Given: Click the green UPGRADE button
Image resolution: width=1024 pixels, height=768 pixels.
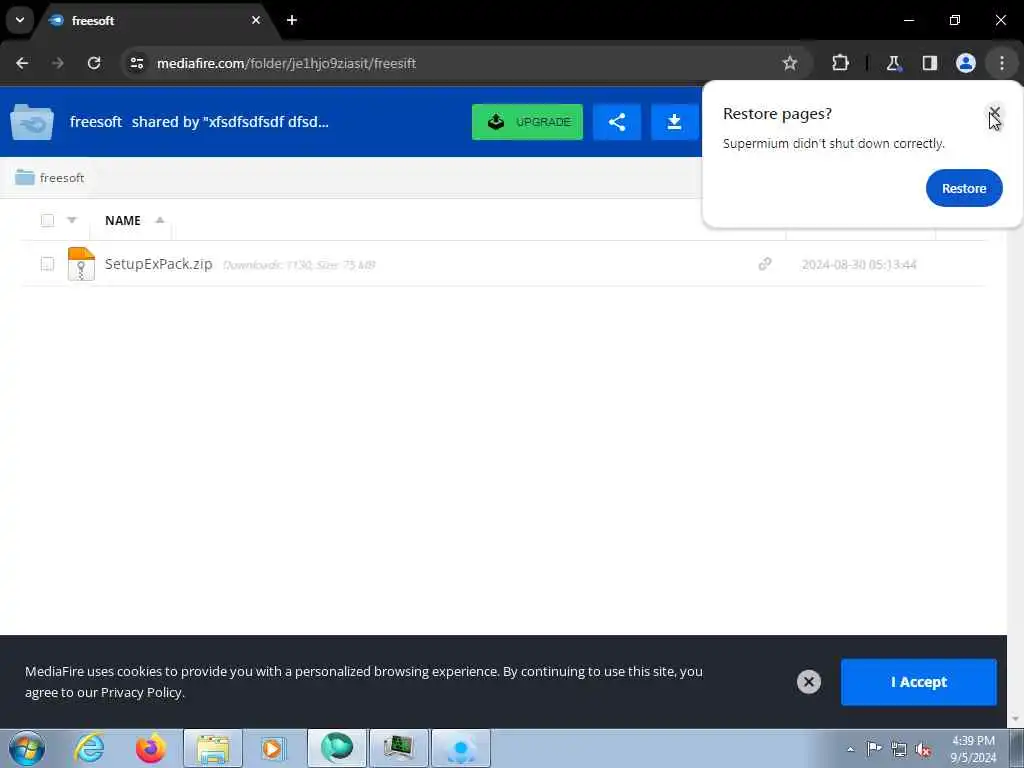Looking at the screenshot, I should [527, 122].
